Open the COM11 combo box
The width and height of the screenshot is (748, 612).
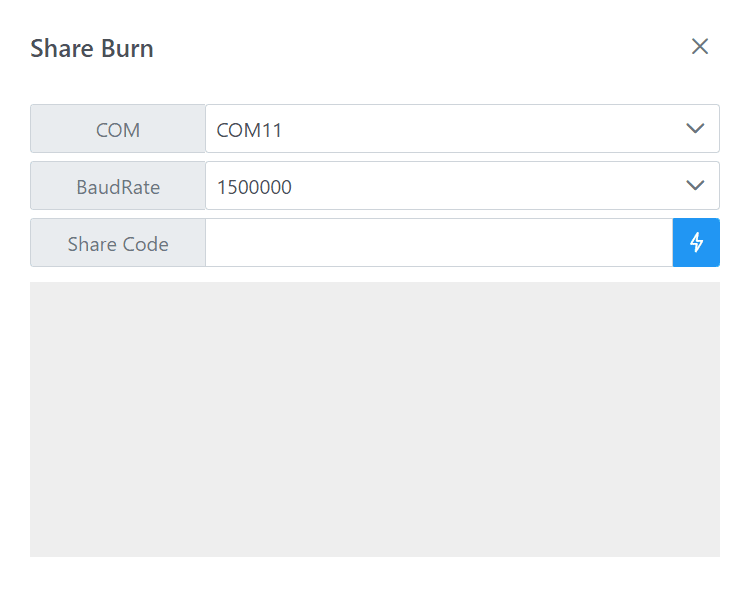click(x=462, y=129)
